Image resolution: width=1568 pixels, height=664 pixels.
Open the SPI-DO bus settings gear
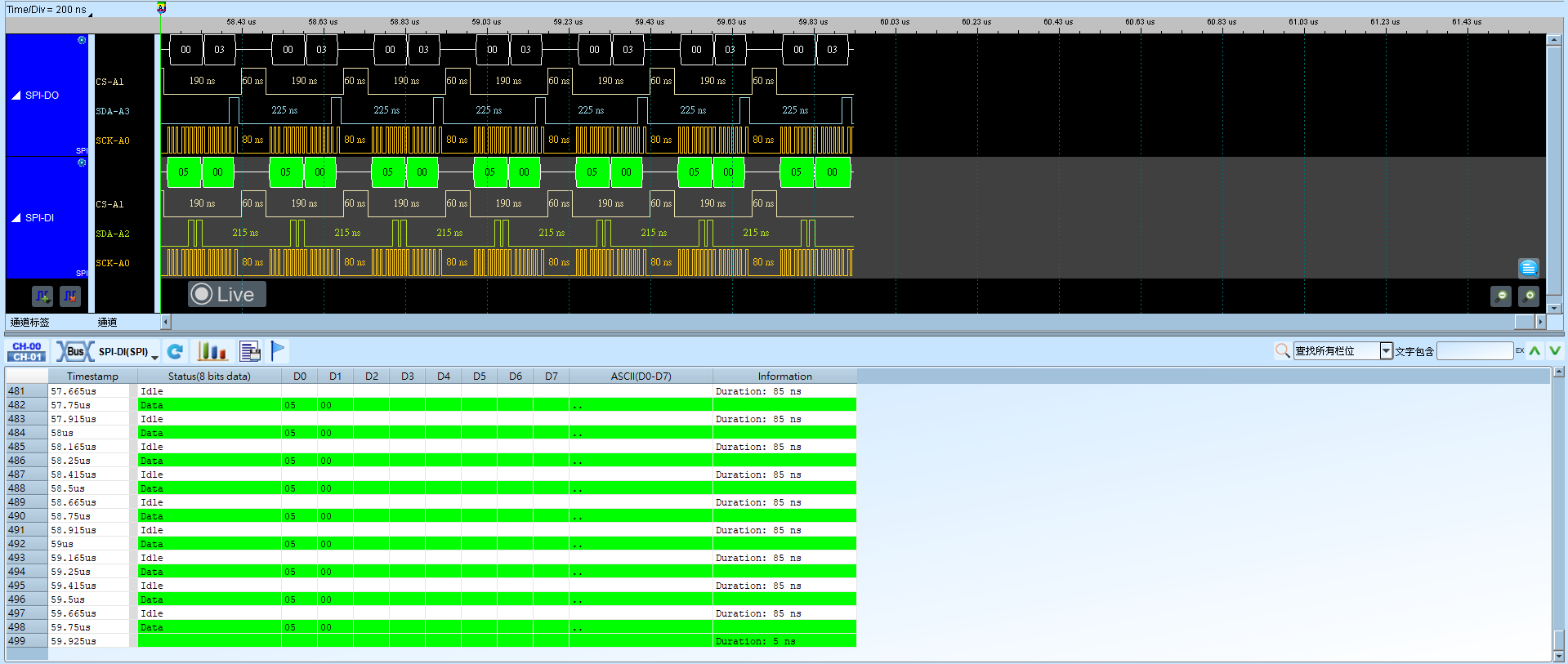(82, 40)
